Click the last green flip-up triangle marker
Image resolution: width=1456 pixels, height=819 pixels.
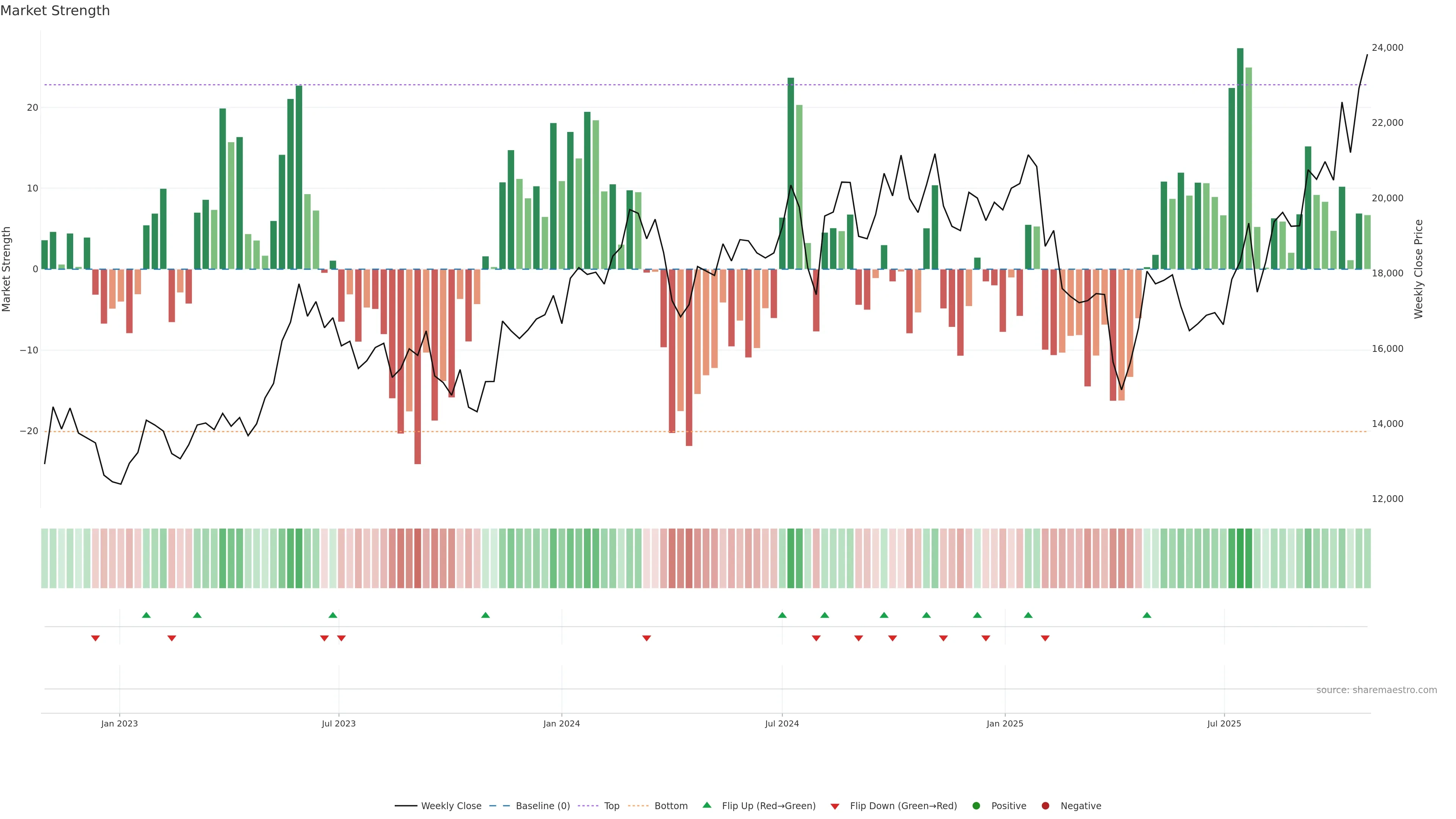coord(1147,615)
